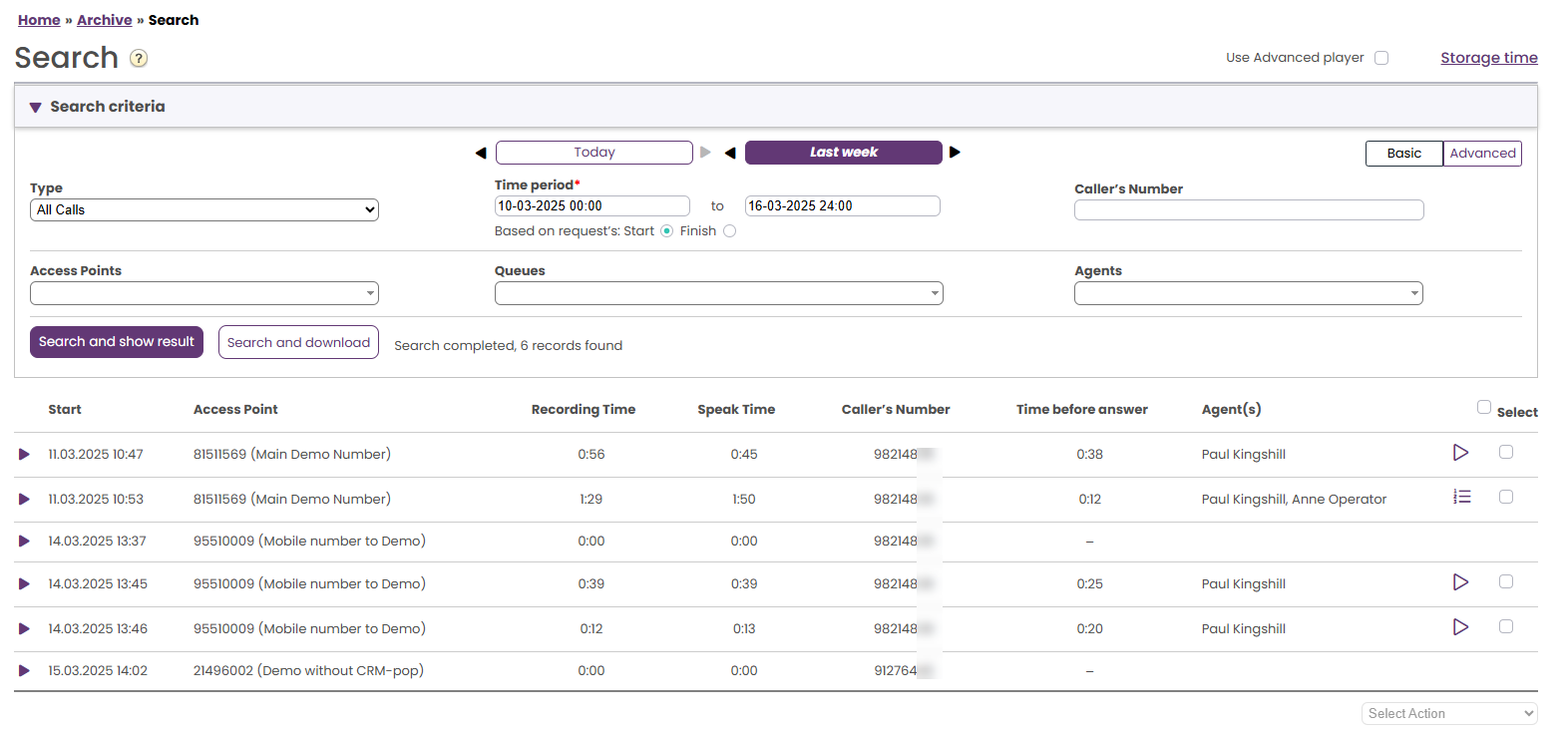
Task: Play recording for the 11.03.2025 10:47 call
Action: (1460, 453)
